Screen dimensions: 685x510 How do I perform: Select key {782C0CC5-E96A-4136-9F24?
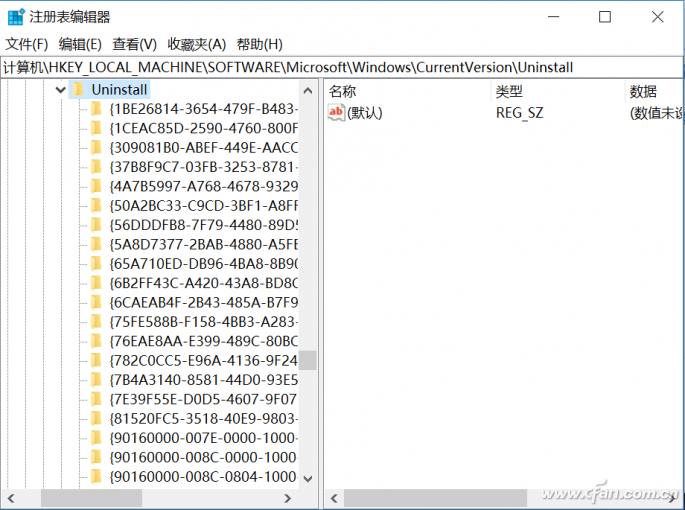[204, 360]
